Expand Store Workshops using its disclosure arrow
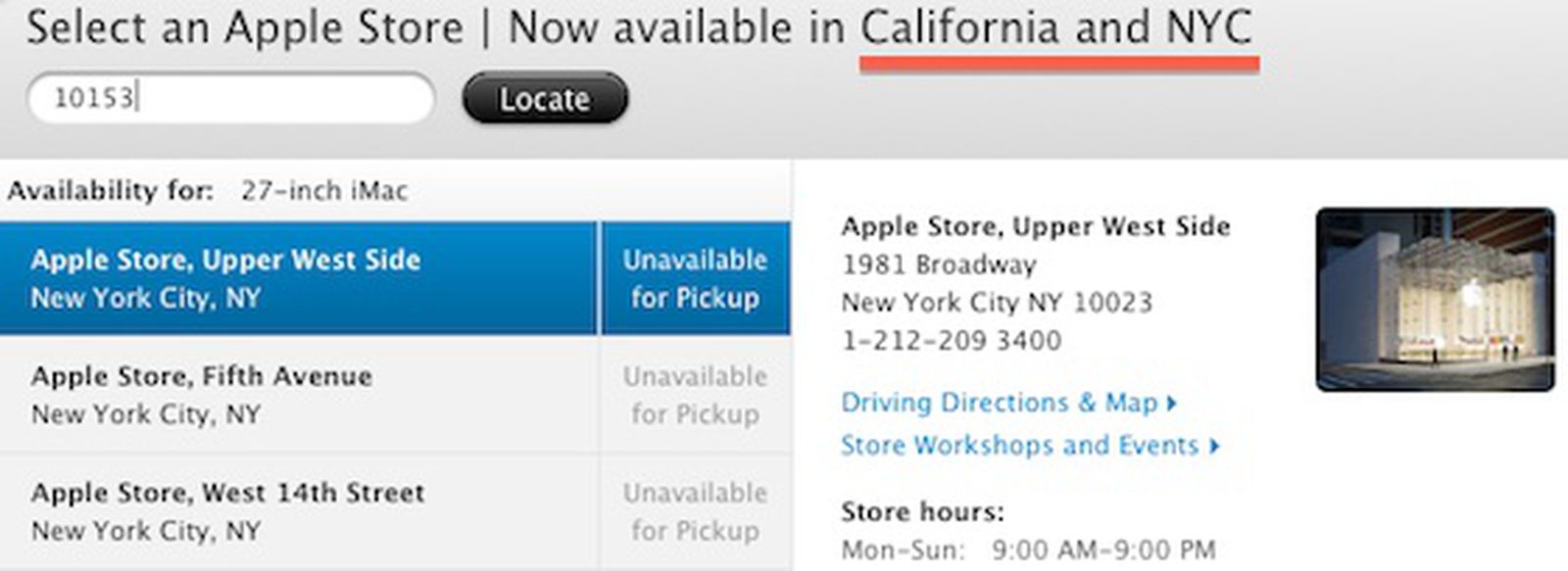This screenshot has height=571, width=1568. (x=1215, y=445)
